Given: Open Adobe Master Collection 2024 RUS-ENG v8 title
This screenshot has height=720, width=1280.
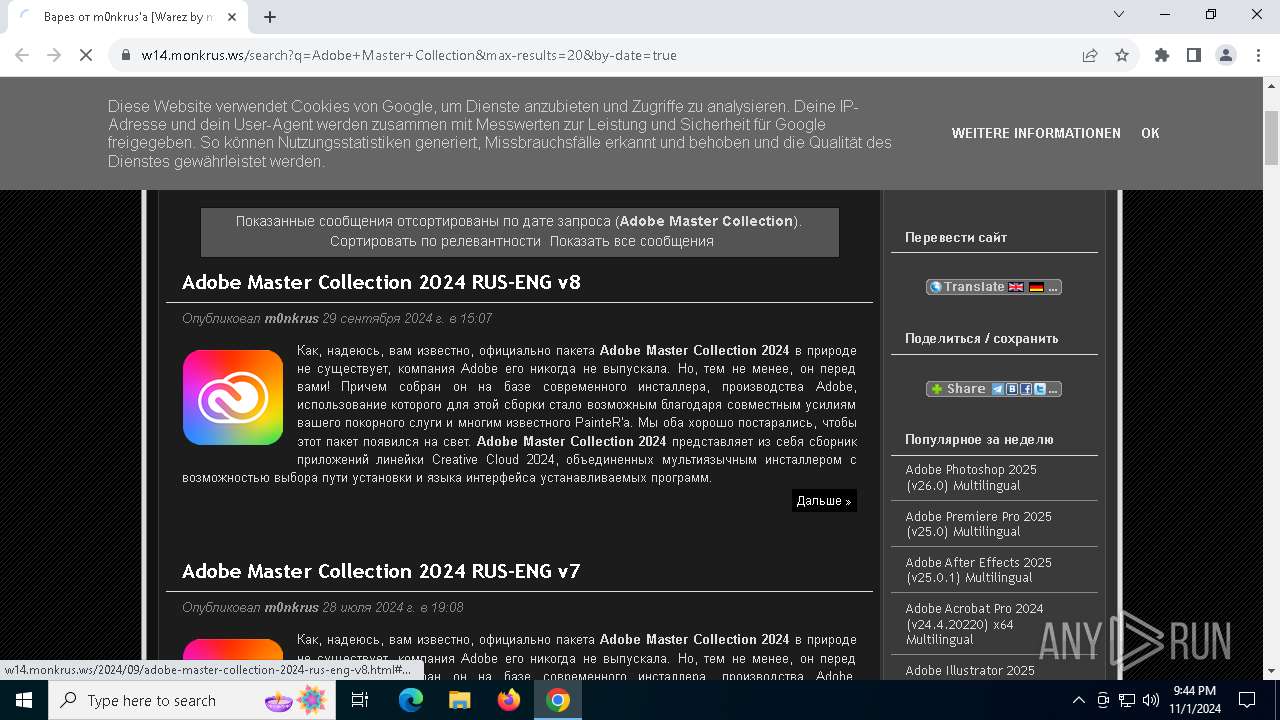Looking at the screenshot, I should (x=381, y=282).
